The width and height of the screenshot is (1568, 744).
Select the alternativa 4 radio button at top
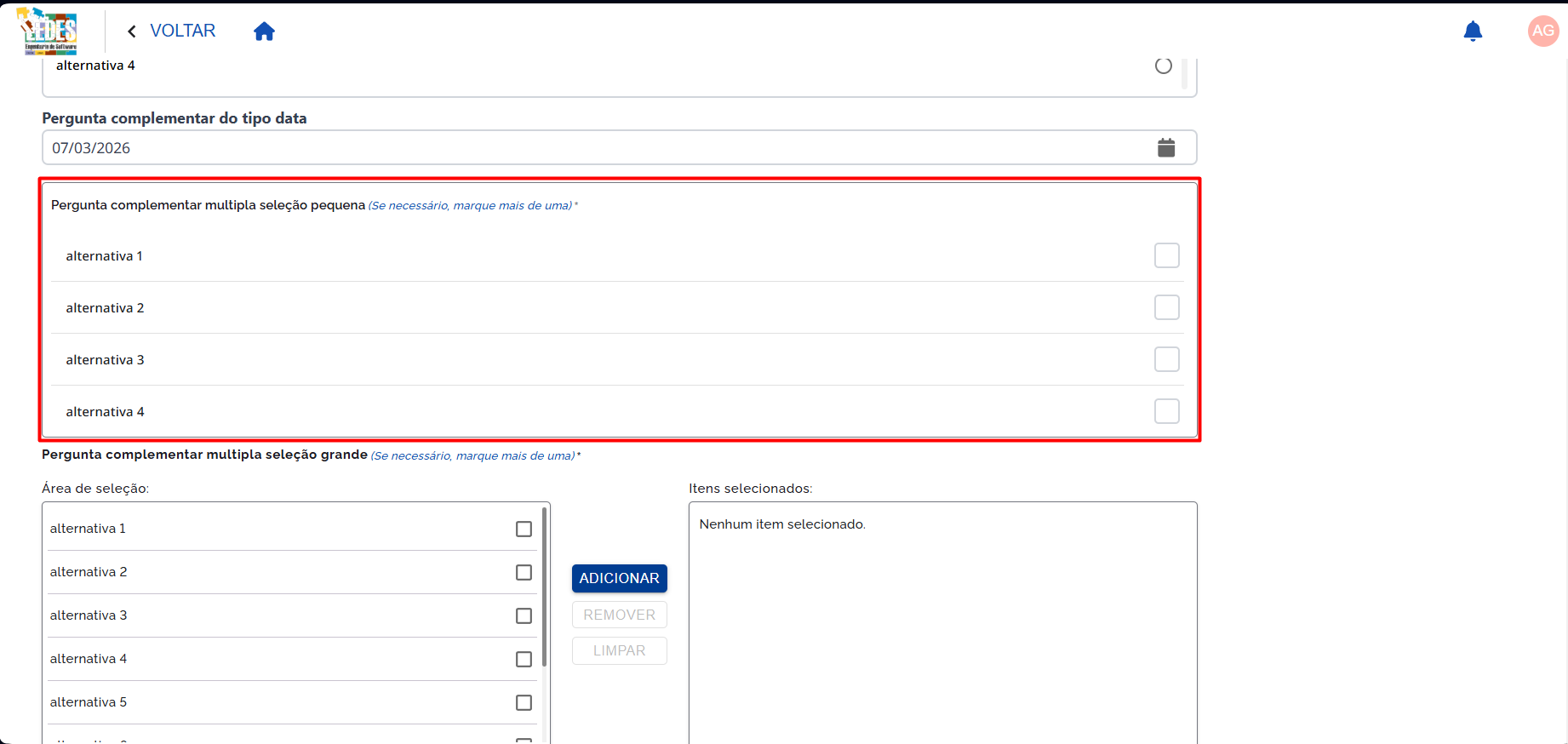pyautogui.click(x=1164, y=66)
